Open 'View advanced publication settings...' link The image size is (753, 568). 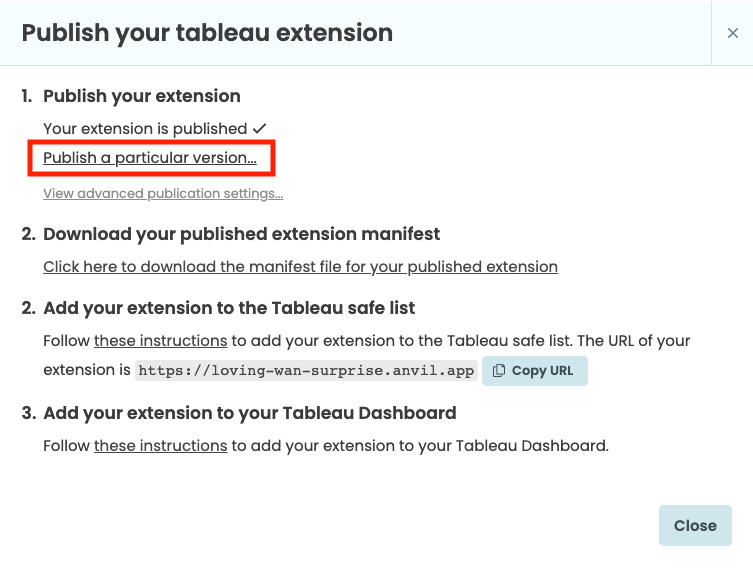(163, 193)
